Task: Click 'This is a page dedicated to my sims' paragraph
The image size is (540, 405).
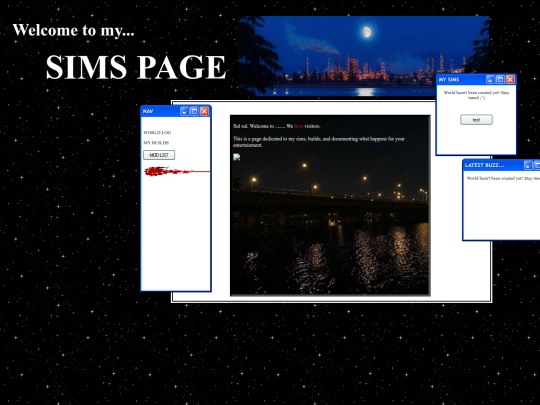Action: coord(319,142)
